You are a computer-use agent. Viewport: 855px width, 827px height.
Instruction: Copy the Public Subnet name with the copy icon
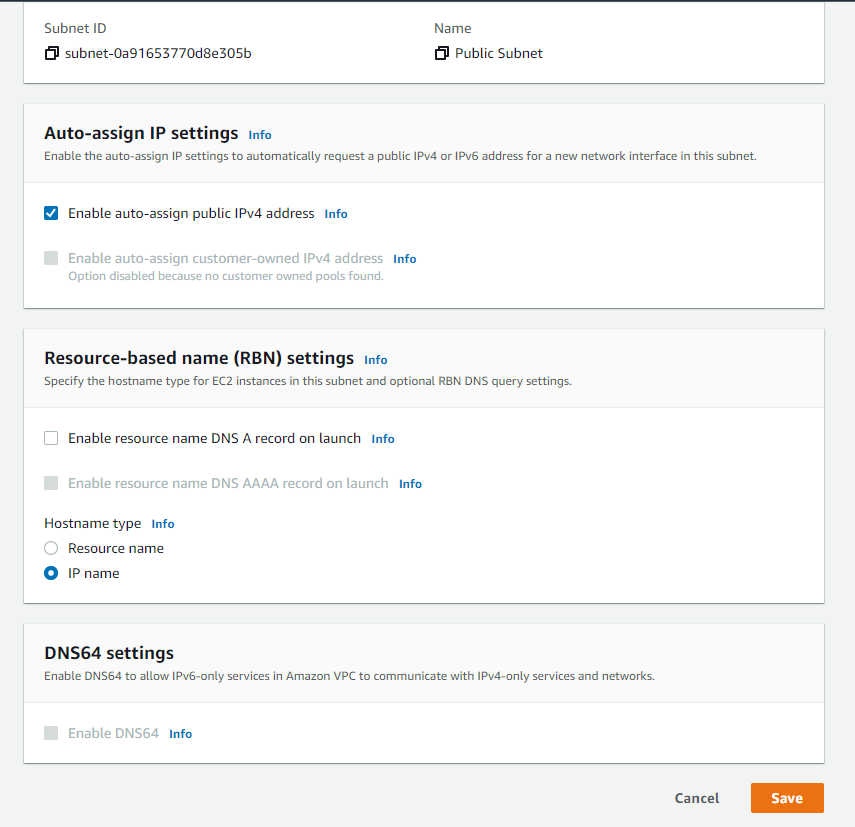[442, 53]
